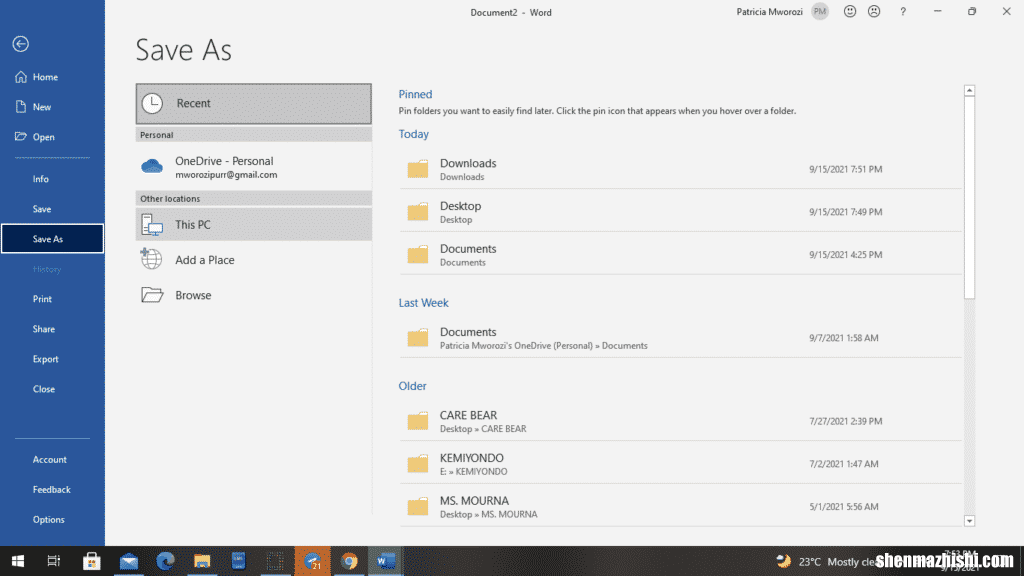Select New in the backstage sidebar
Viewport: 1024px width, 576px height.
tap(52, 107)
